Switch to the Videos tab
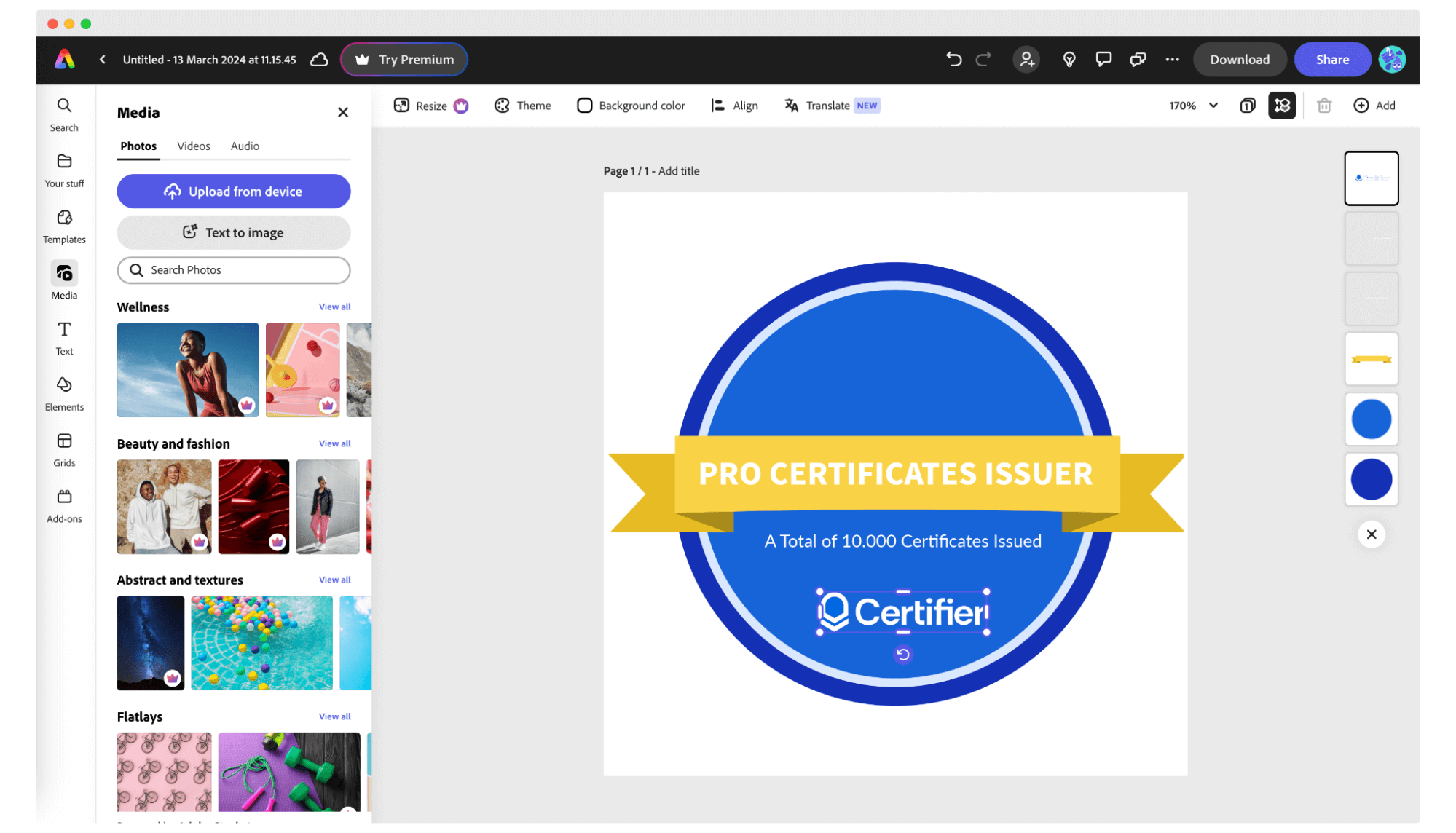1456x833 pixels. pyautogui.click(x=194, y=146)
